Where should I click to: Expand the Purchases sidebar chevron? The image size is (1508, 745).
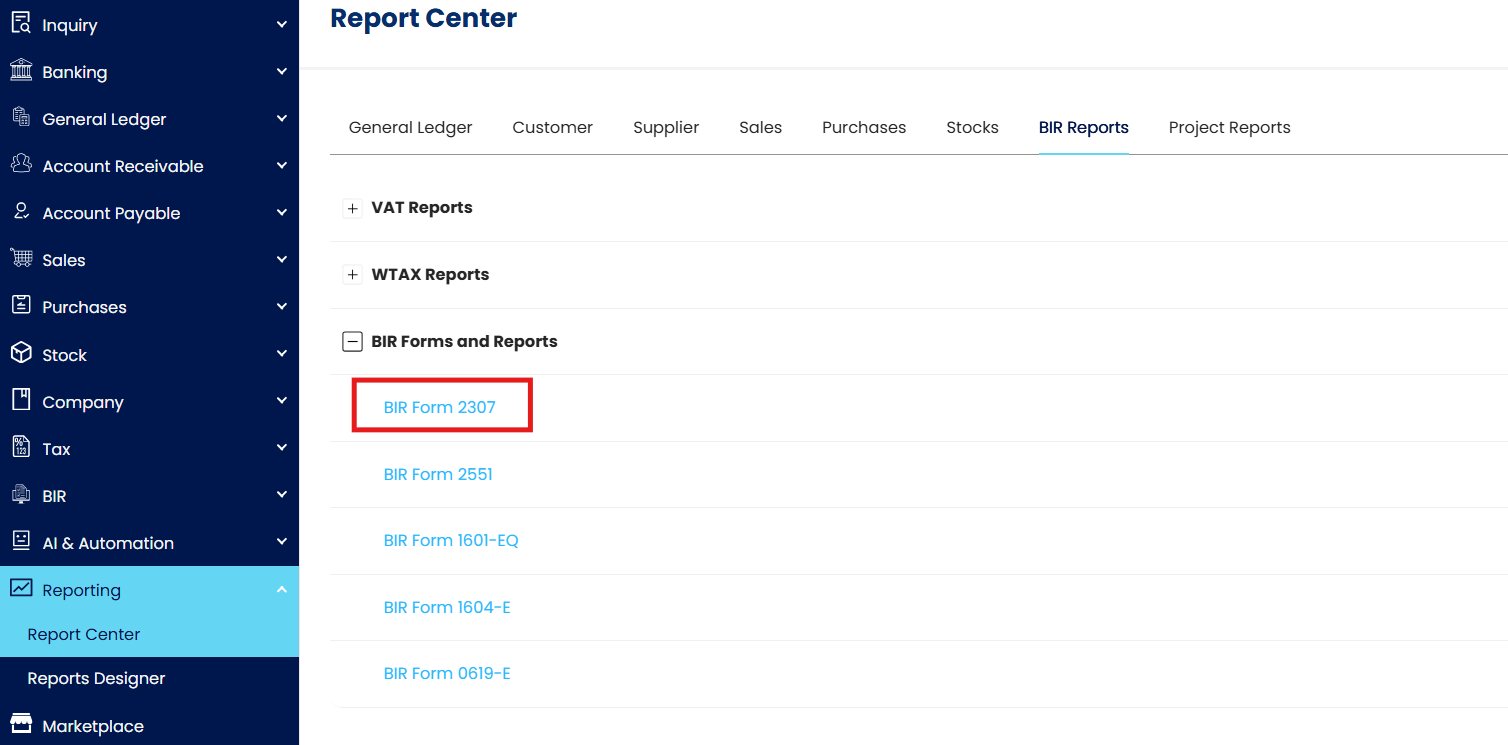[x=282, y=306]
